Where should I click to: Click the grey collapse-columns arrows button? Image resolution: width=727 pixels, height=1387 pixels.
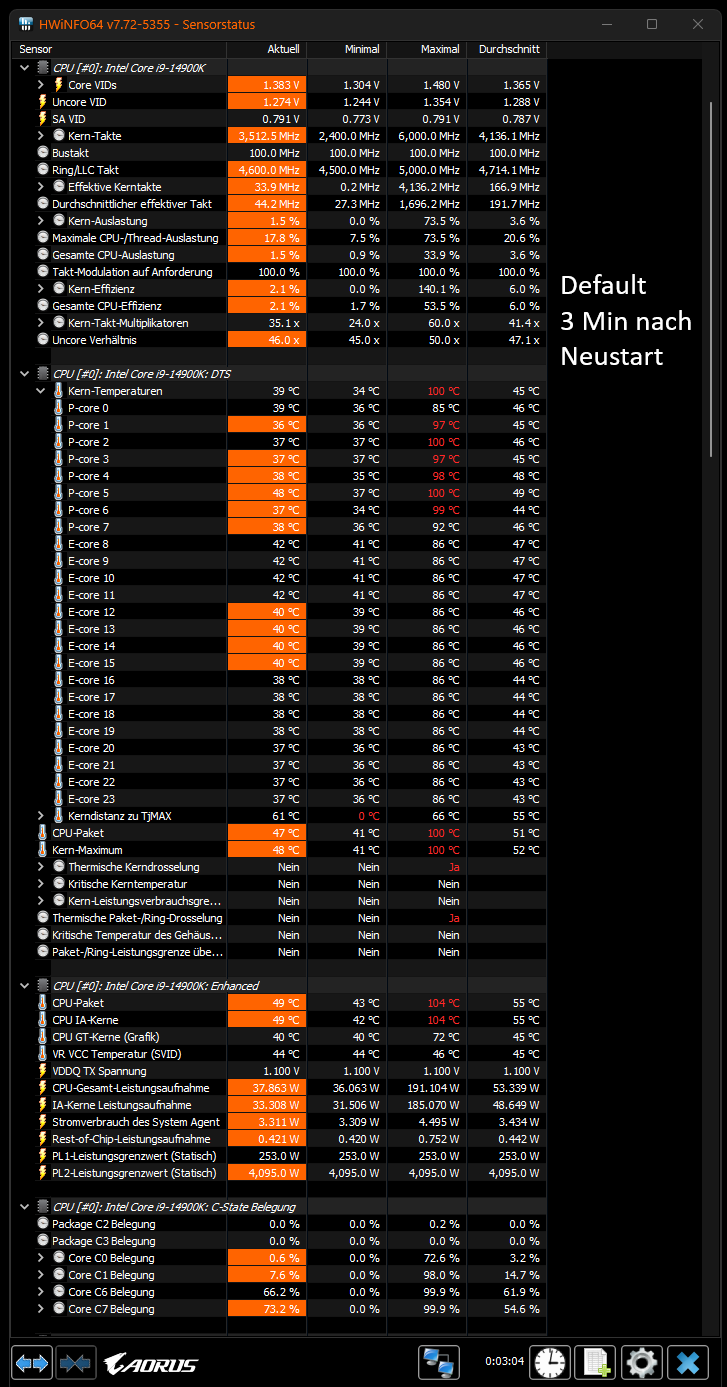point(75,1362)
